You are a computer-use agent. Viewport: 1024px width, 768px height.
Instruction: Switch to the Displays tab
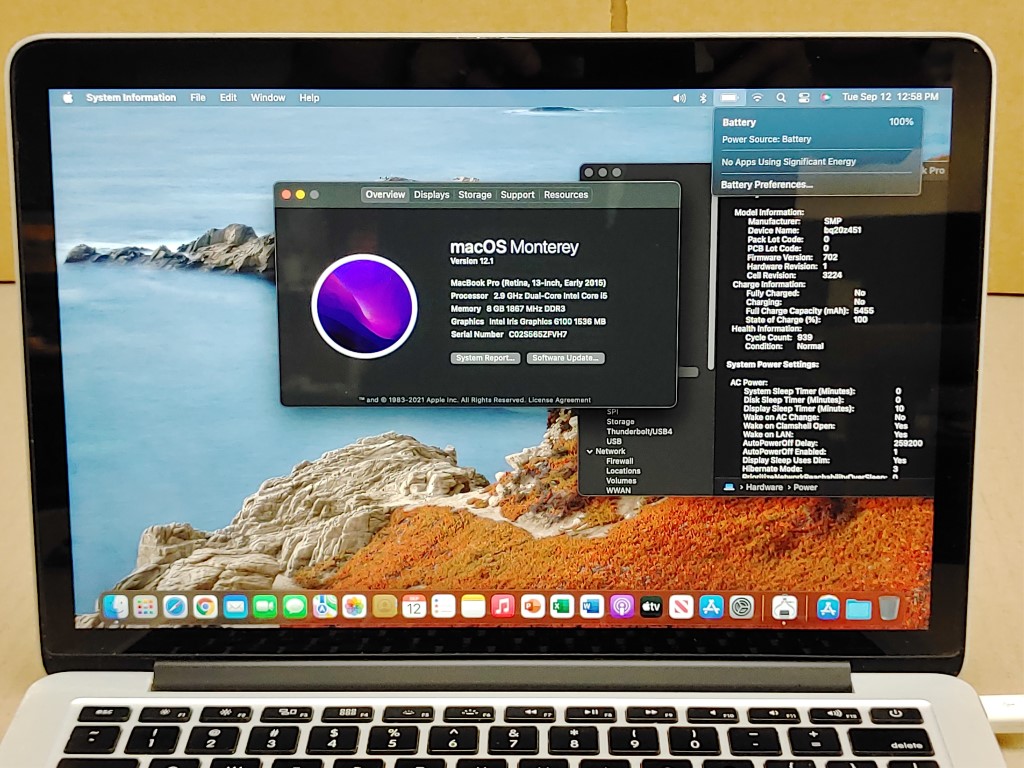pos(432,195)
